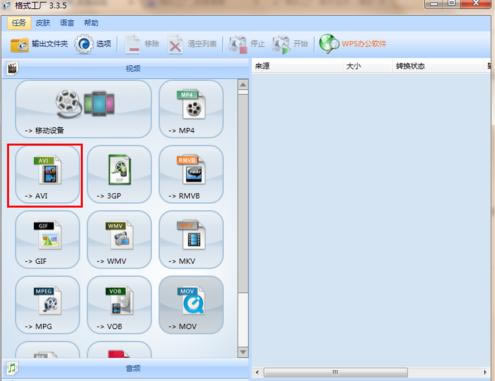Open the output folder toolbar button
The width and height of the screenshot is (495, 381).
[39, 44]
